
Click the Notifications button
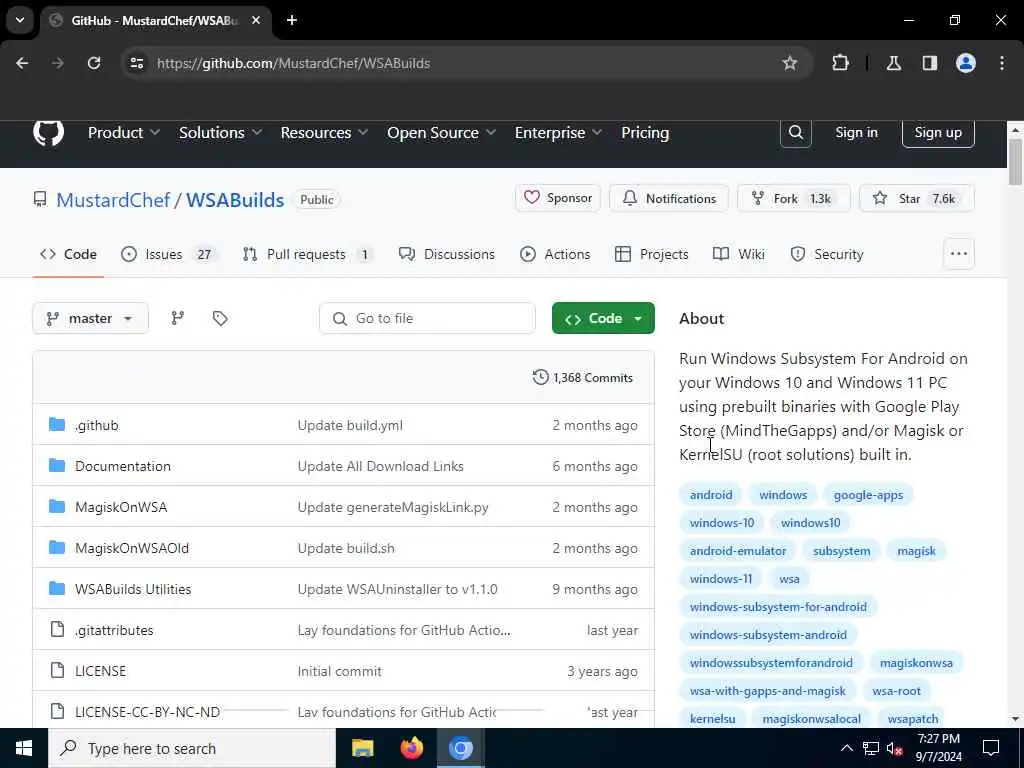tap(669, 198)
